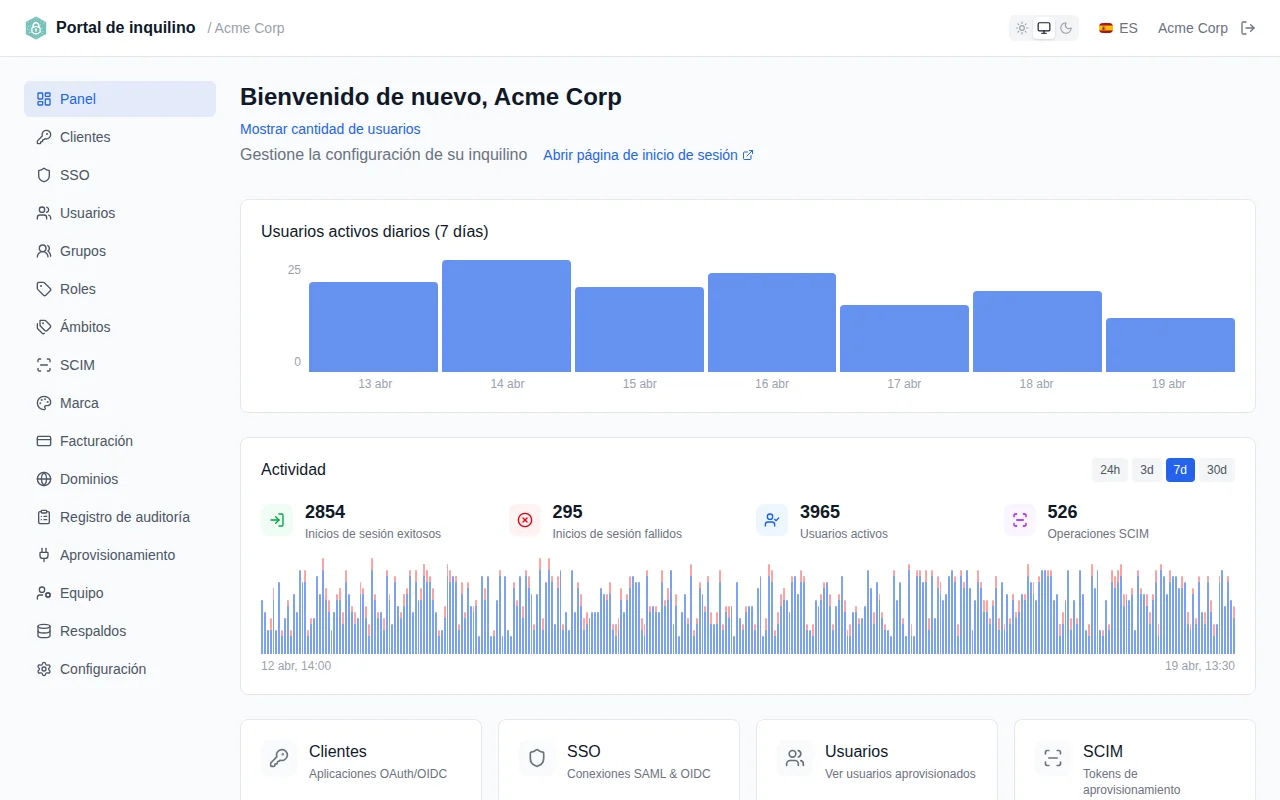The image size is (1280, 800).
Task: Open the ES language selector
Action: click(1118, 28)
